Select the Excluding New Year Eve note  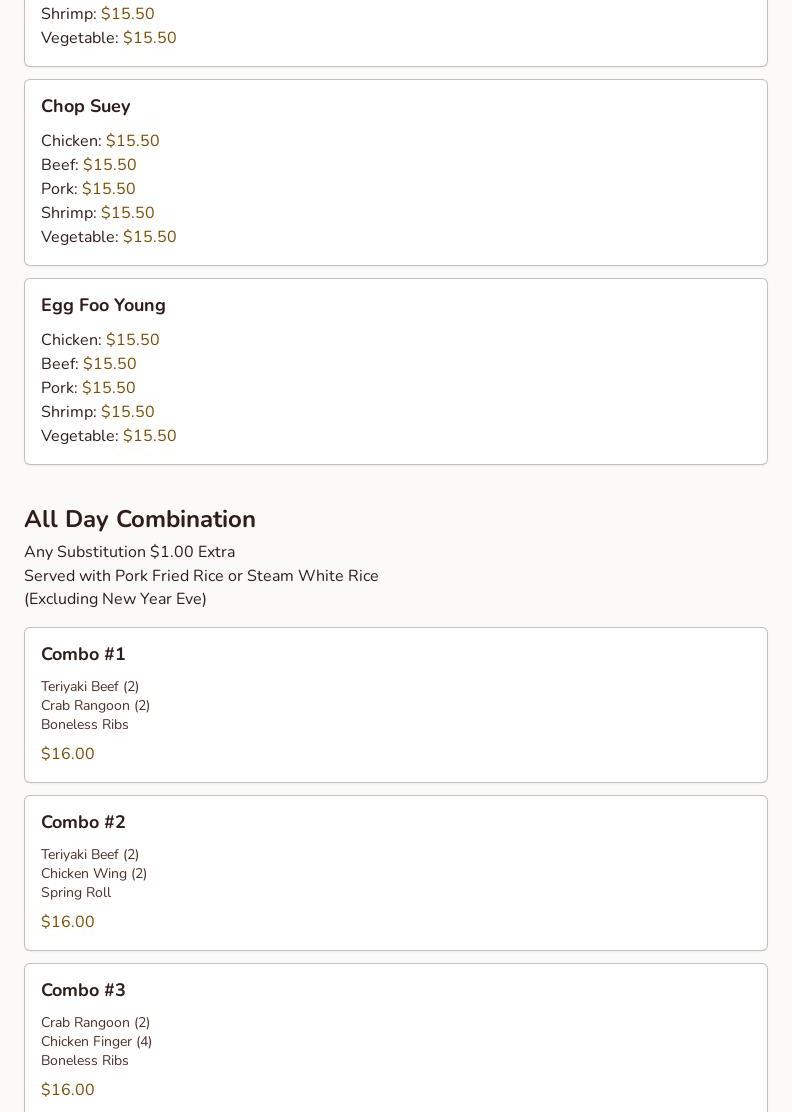115,599
